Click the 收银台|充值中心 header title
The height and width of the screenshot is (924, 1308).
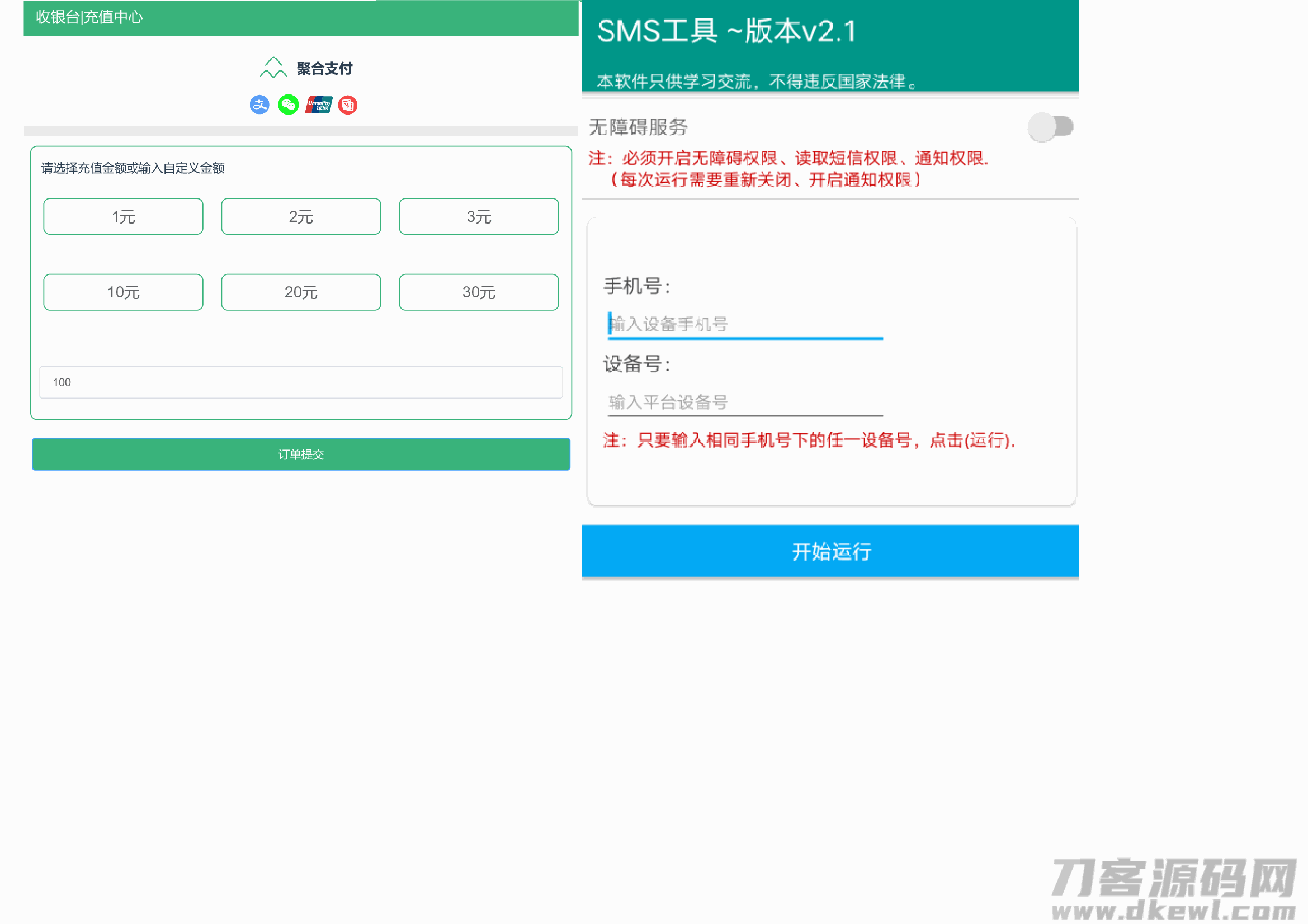click(89, 17)
